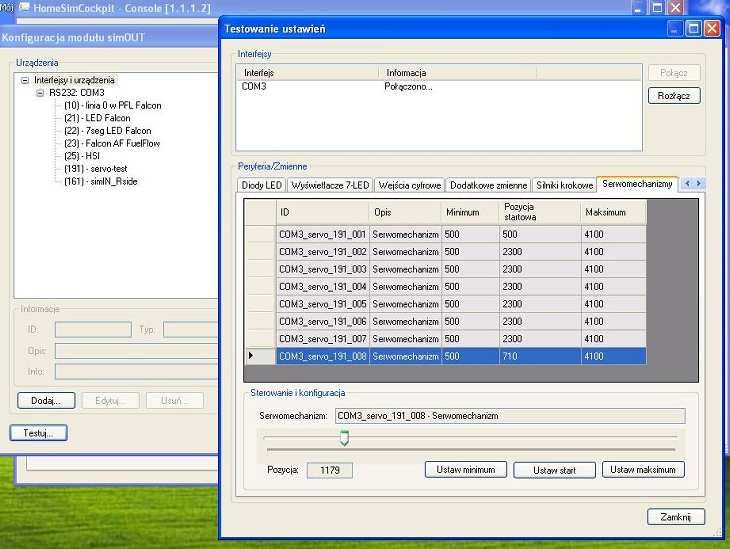This screenshot has width=730, height=549.
Task: Select row COM3_servo_191_003 in the table
Action: tap(322, 269)
